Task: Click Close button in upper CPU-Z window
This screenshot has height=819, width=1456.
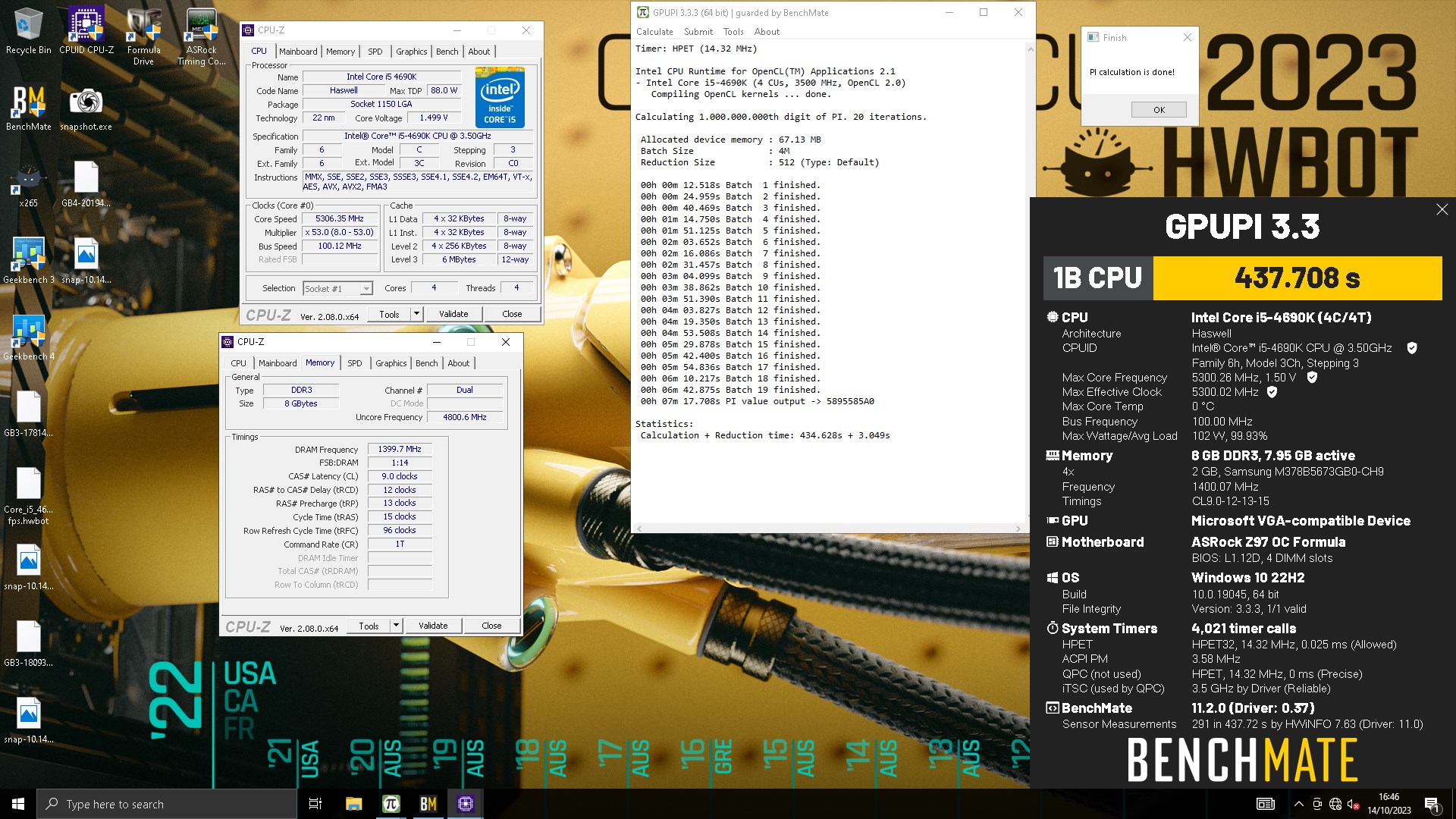Action: pyautogui.click(x=512, y=314)
